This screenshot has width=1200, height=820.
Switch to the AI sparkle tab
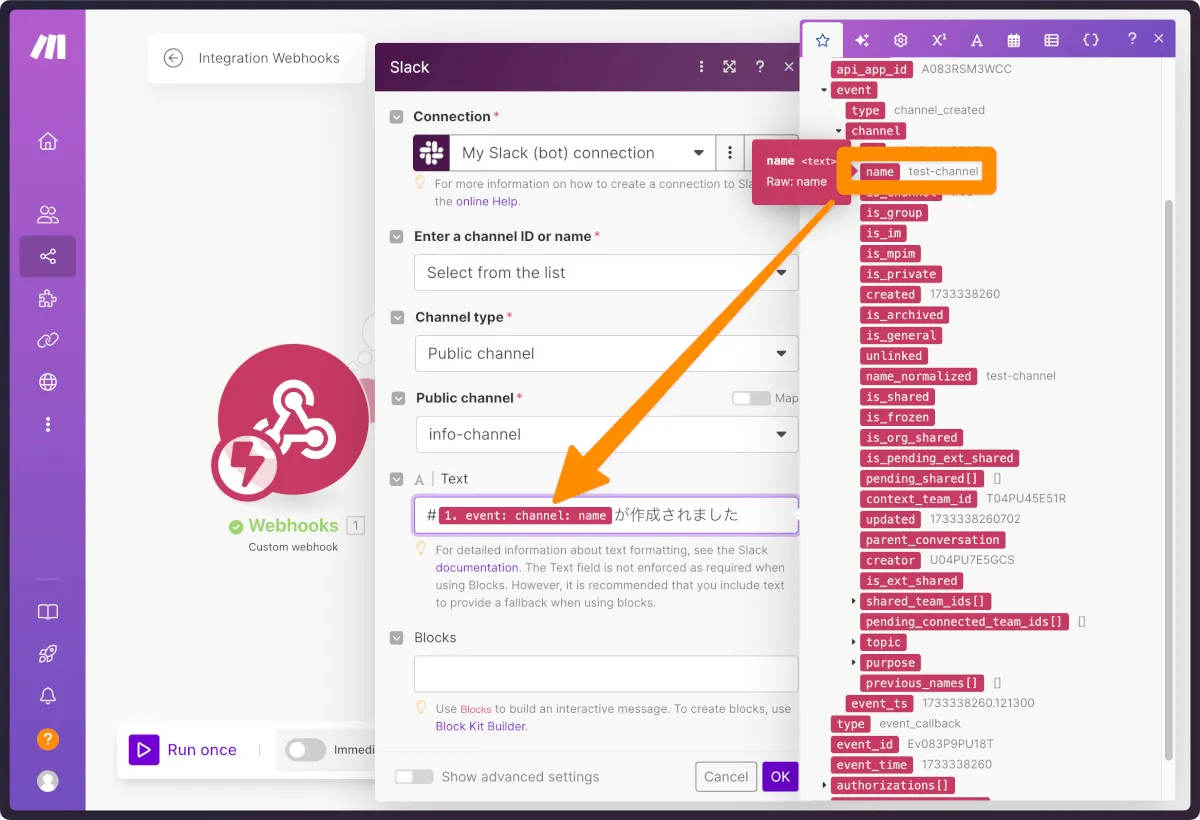862,40
